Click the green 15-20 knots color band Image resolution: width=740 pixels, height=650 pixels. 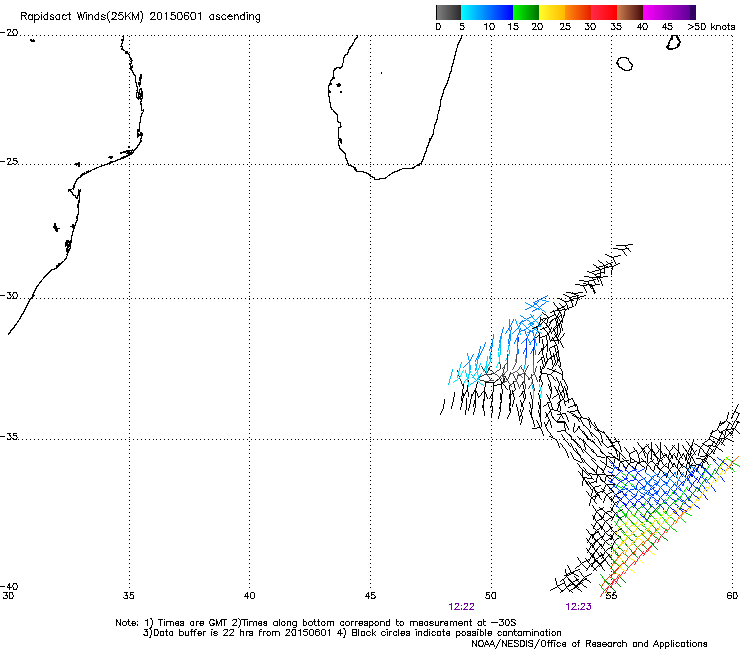tap(526, 12)
